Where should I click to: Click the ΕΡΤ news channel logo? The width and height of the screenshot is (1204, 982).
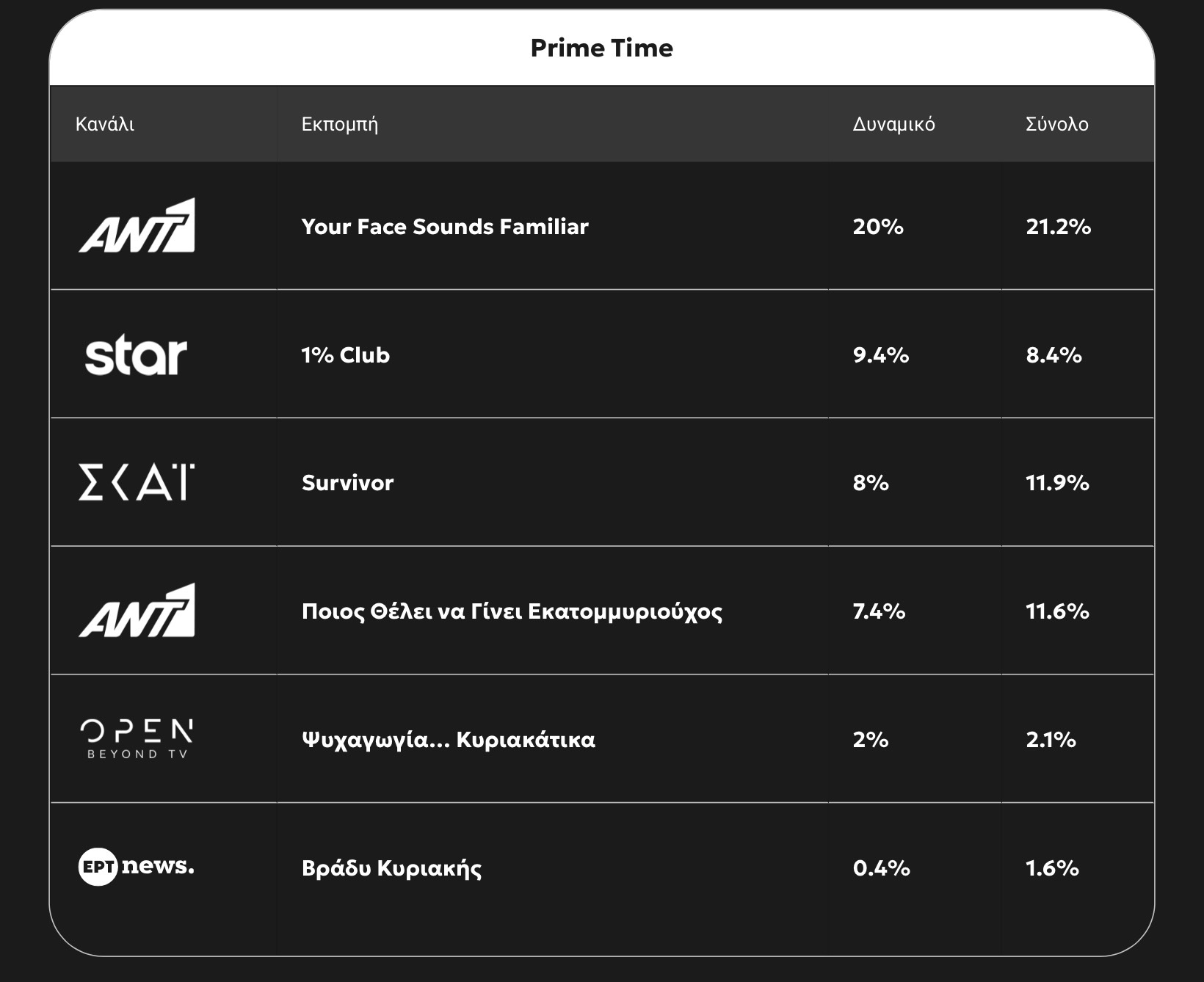click(137, 867)
